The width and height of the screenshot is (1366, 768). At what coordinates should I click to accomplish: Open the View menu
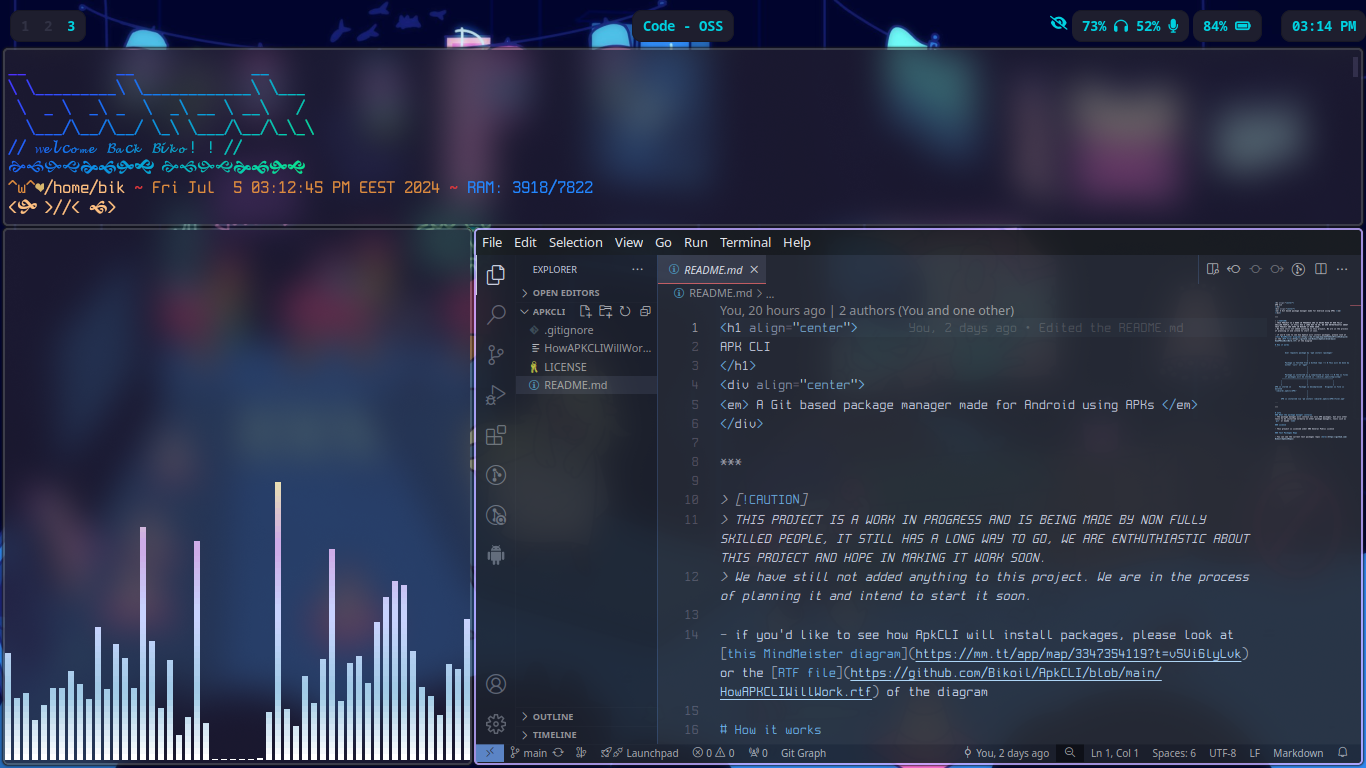click(x=629, y=242)
